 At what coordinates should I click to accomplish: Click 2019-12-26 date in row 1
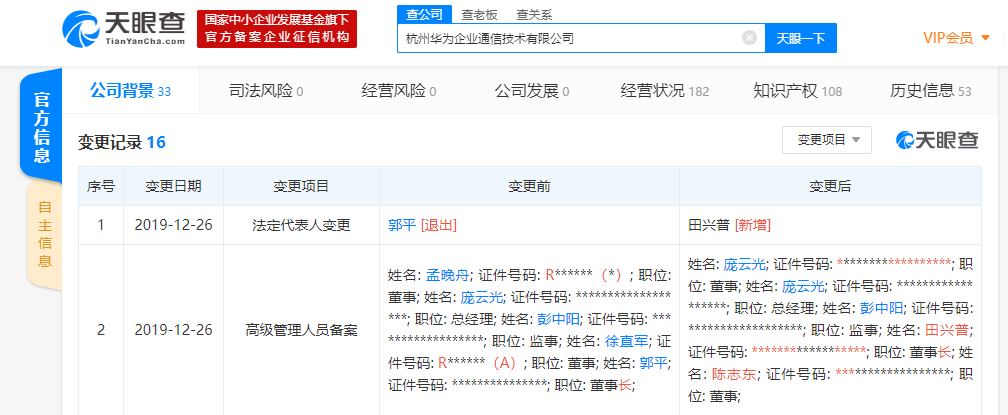(173, 225)
